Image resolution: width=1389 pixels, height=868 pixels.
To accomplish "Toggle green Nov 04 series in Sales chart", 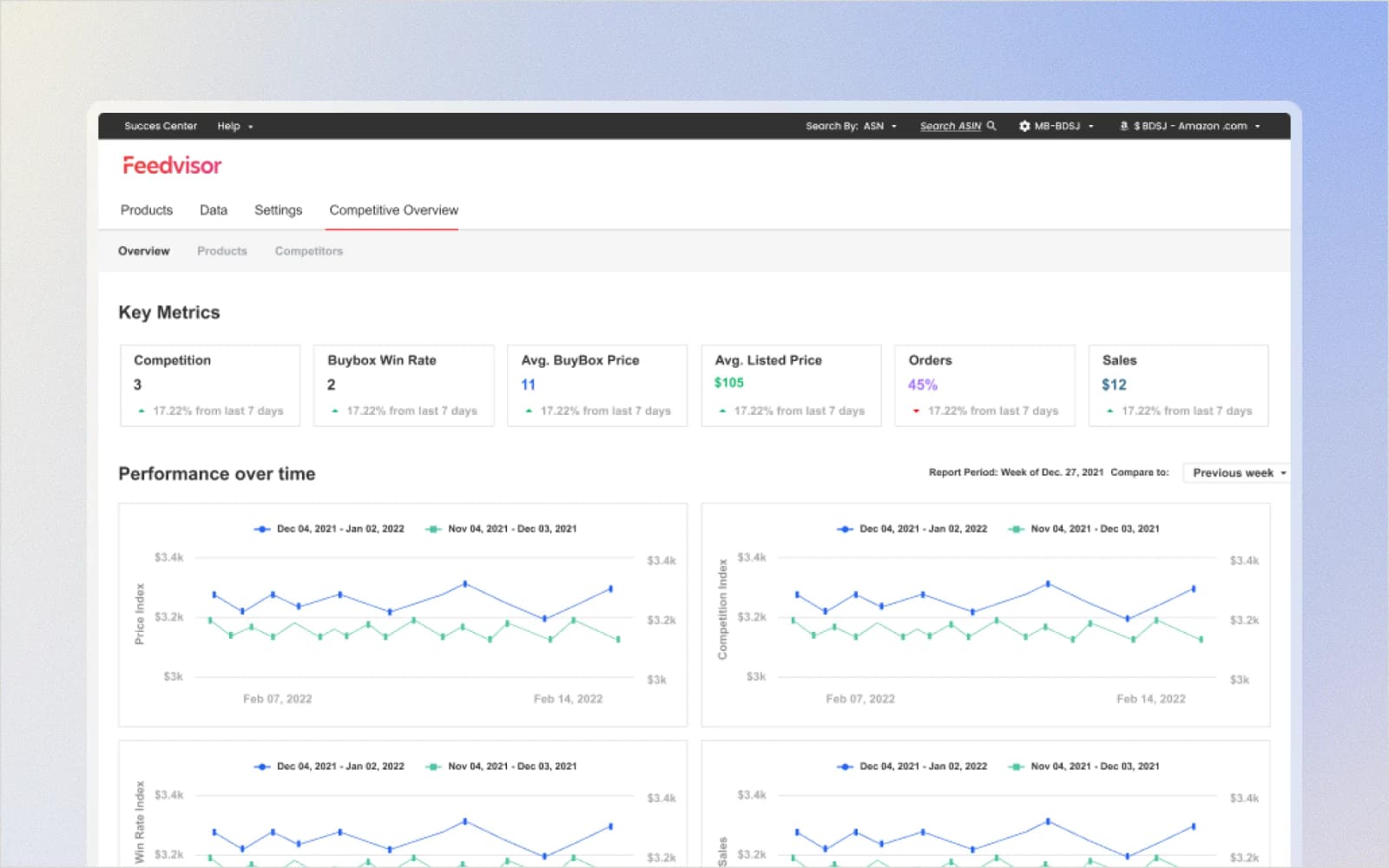I will (x=1083, y=766).
